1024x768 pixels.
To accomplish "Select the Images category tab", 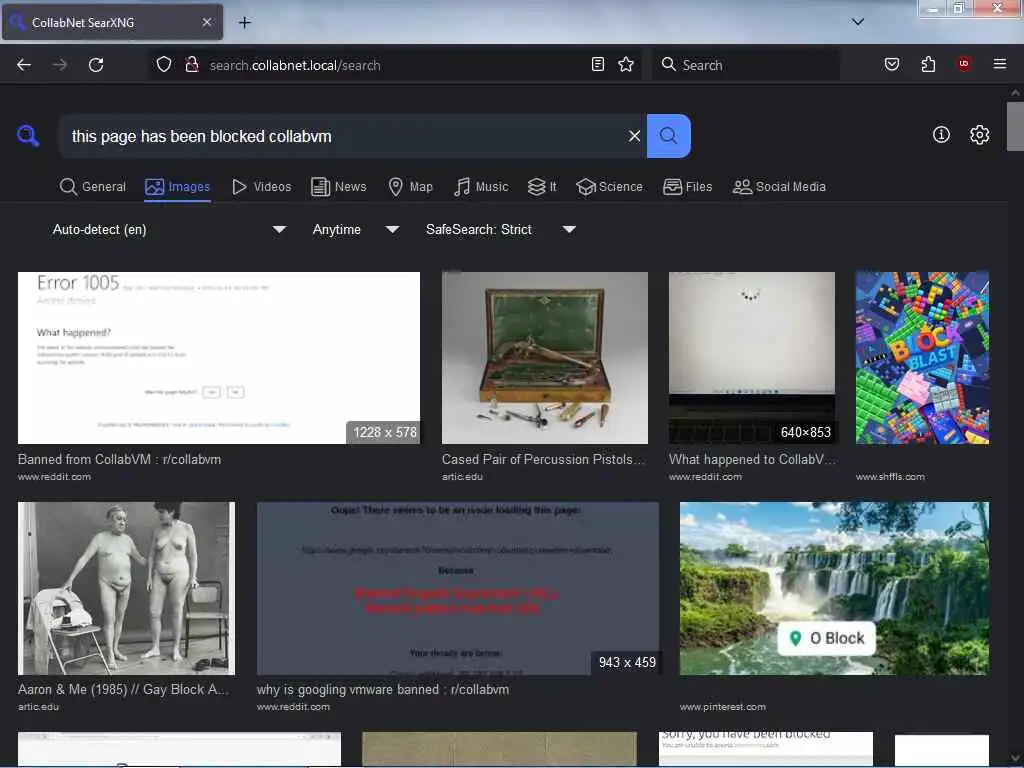I will coord(178,187).
